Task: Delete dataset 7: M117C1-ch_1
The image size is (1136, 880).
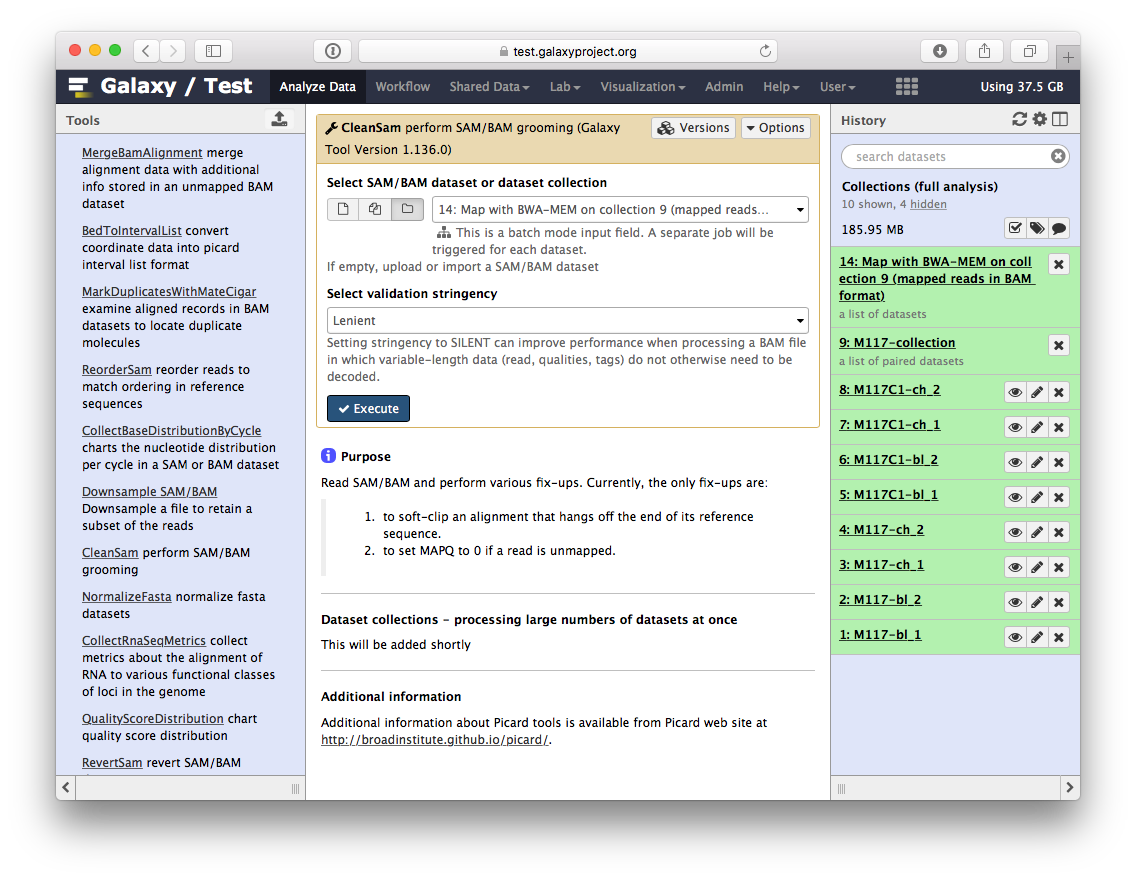Action: click(x=1058, y=427)
